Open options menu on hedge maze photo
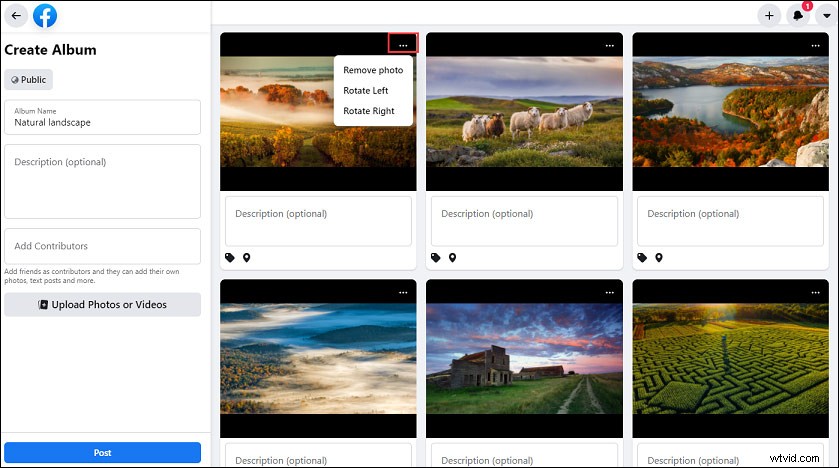Viewport: 839px width, 468px height. click(x=815, y=293)
